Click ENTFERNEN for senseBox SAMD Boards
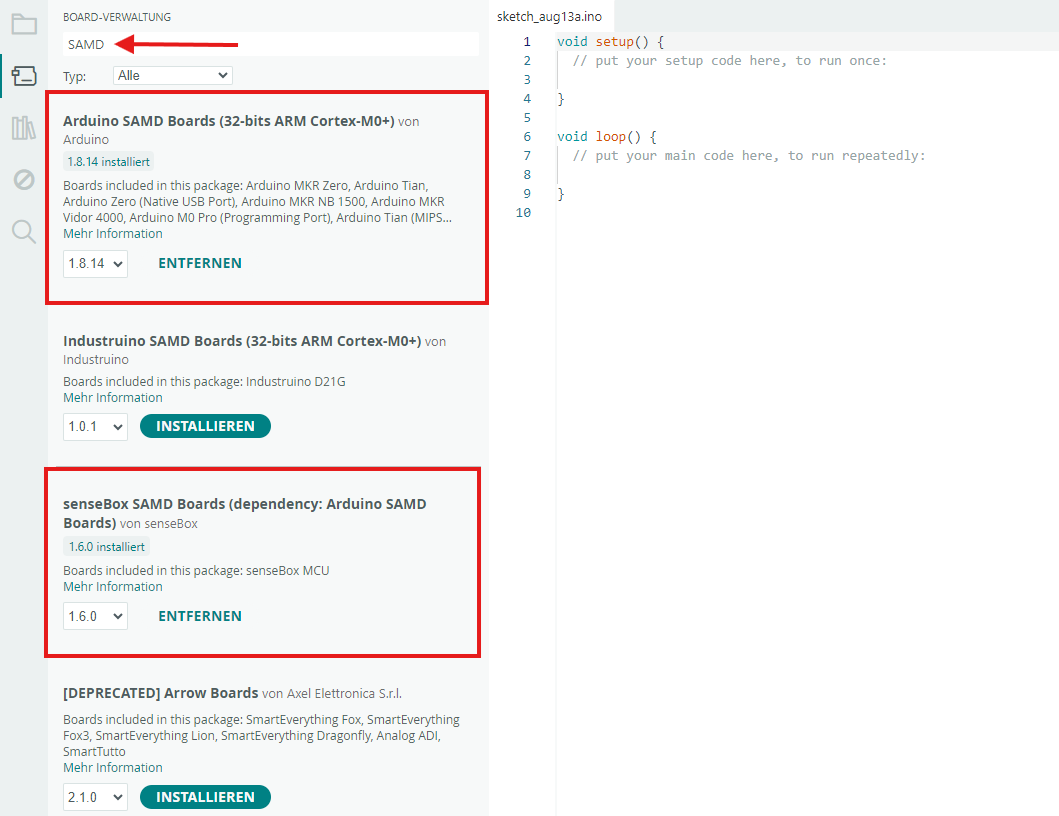This screenshot has height=816, width=1059. pos(200,617)
